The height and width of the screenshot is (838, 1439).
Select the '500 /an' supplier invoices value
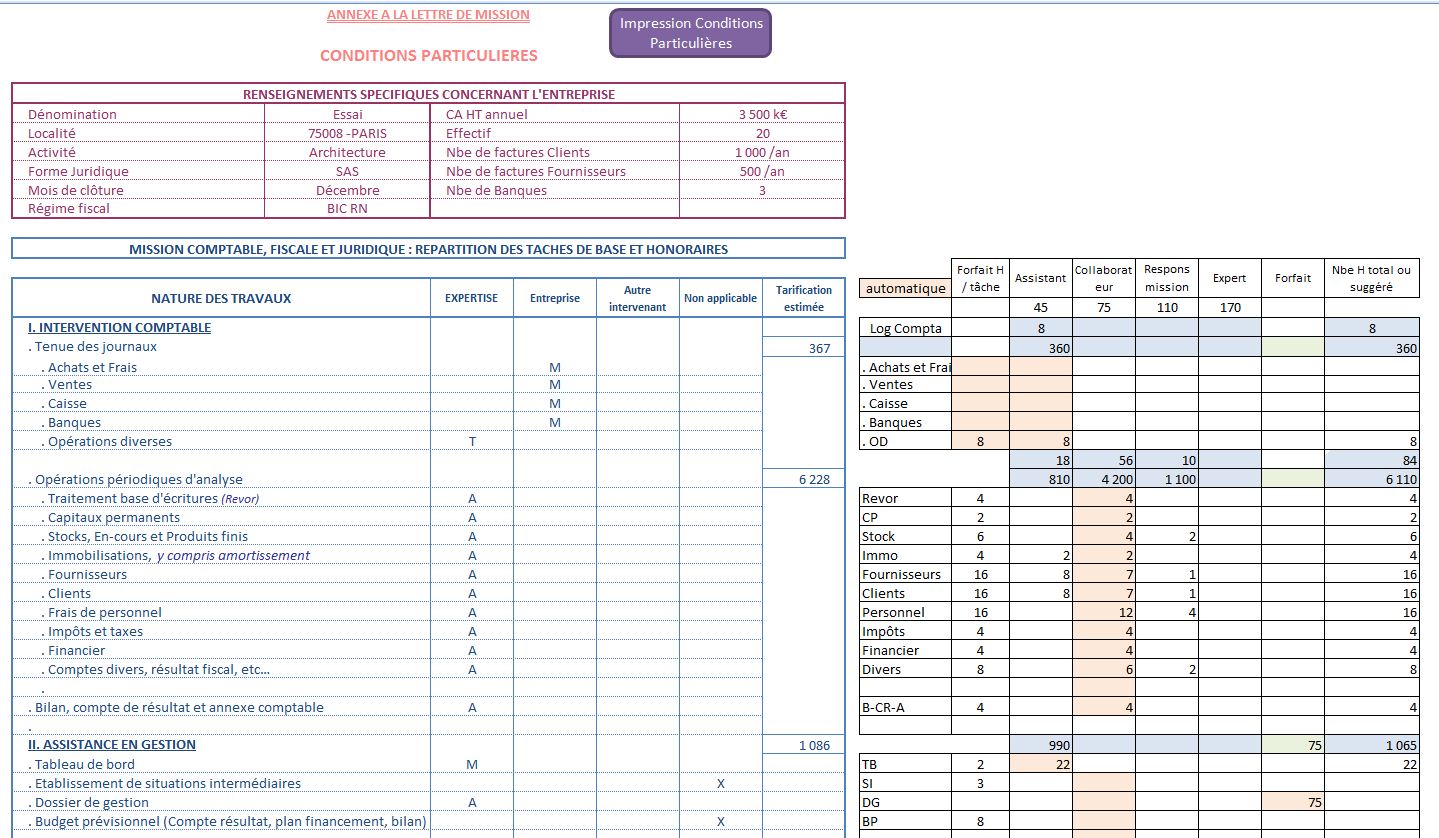pos(762,171)
